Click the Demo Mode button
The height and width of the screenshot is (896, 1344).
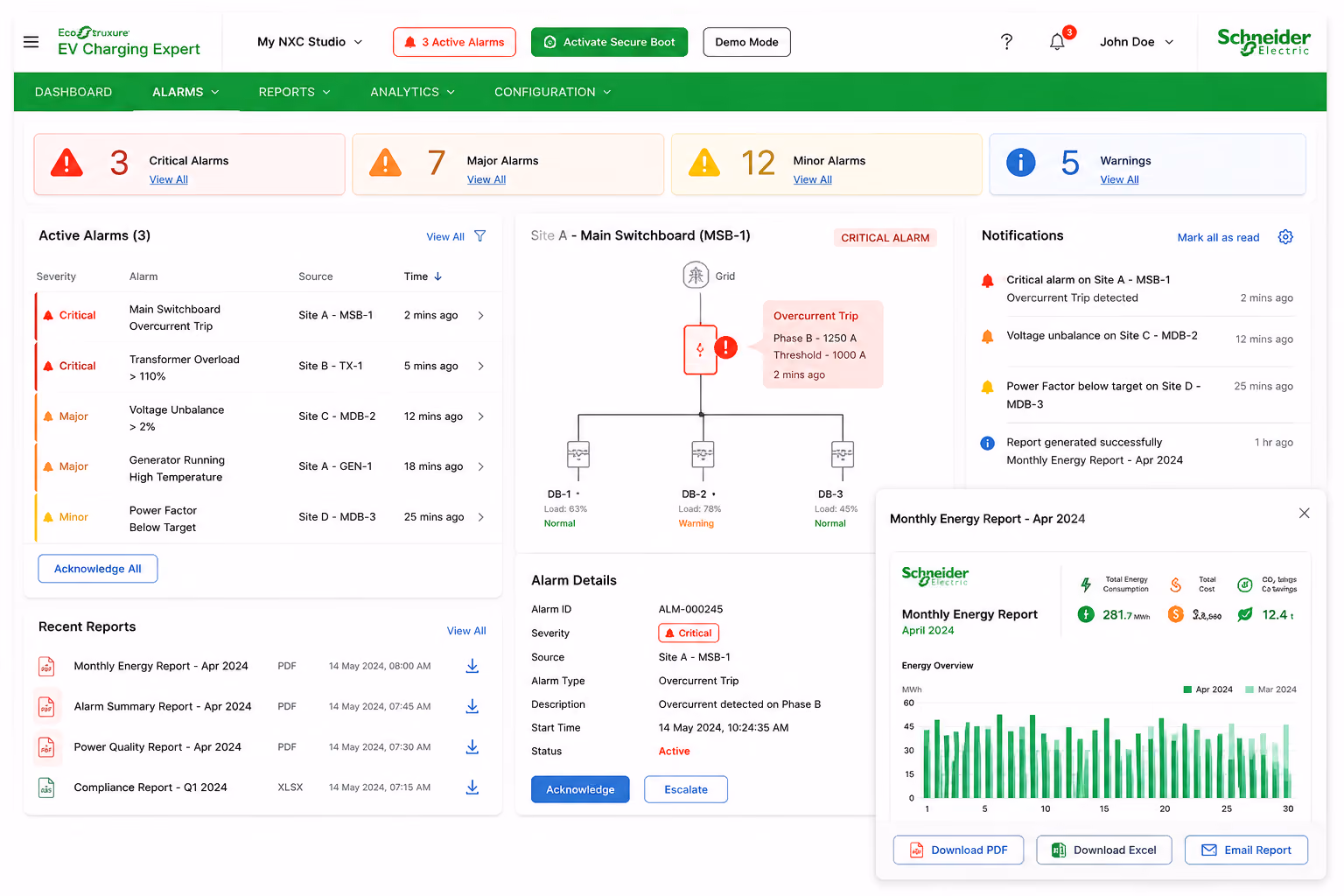(746, 42)
